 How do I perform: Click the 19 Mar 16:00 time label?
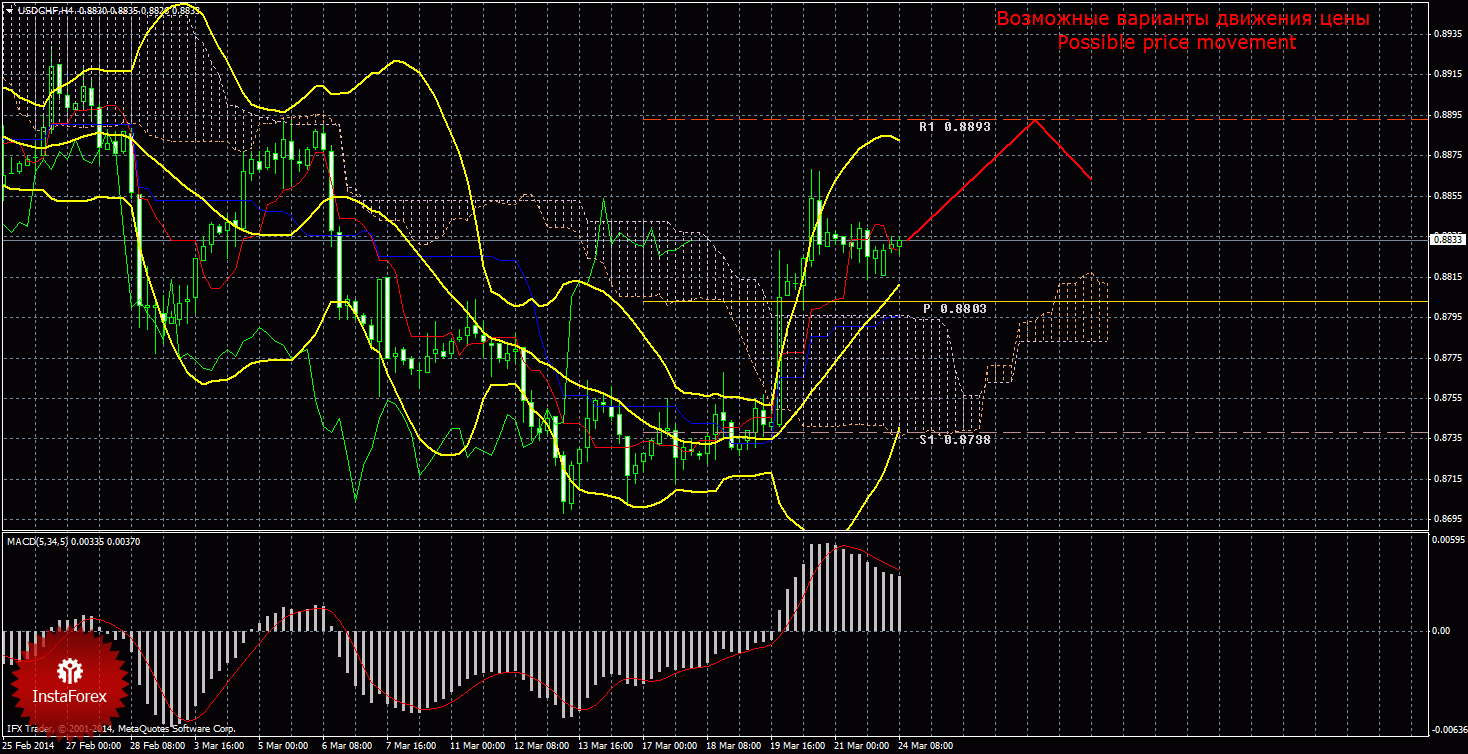pos(798,746)
